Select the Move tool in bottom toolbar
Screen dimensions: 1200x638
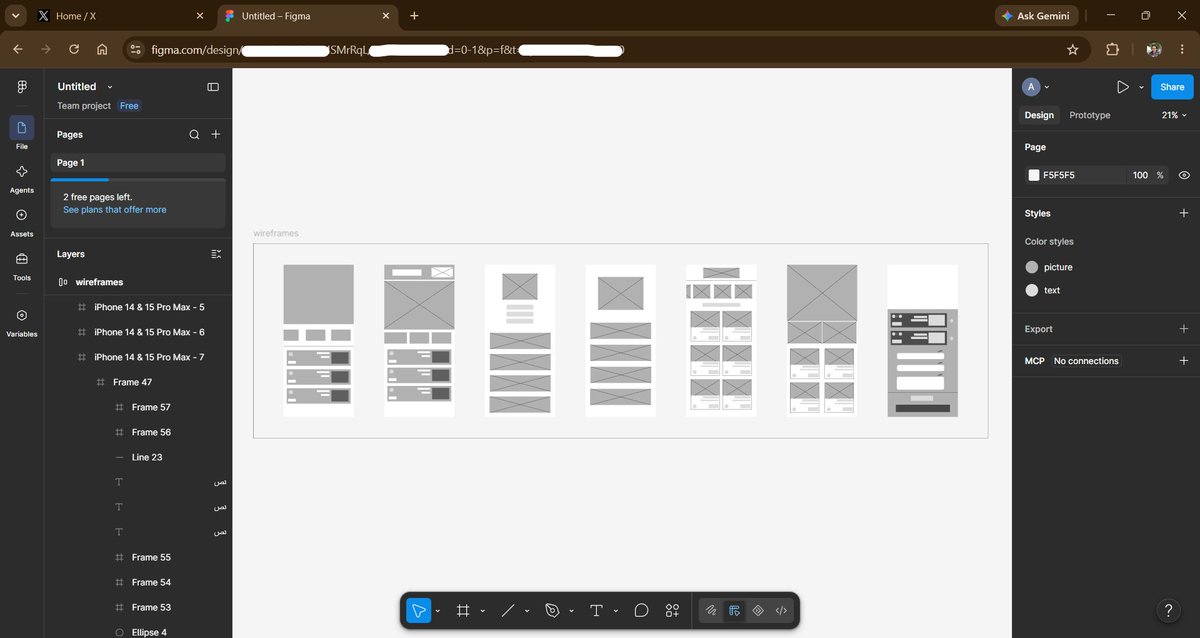[418, 610]
